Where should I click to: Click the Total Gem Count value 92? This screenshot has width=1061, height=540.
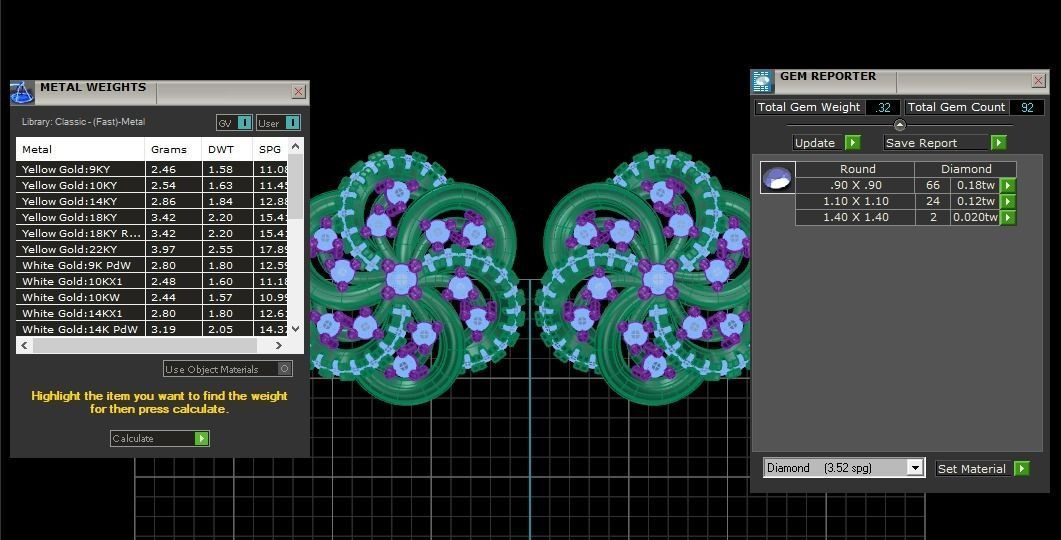(x=1027, y=107)
